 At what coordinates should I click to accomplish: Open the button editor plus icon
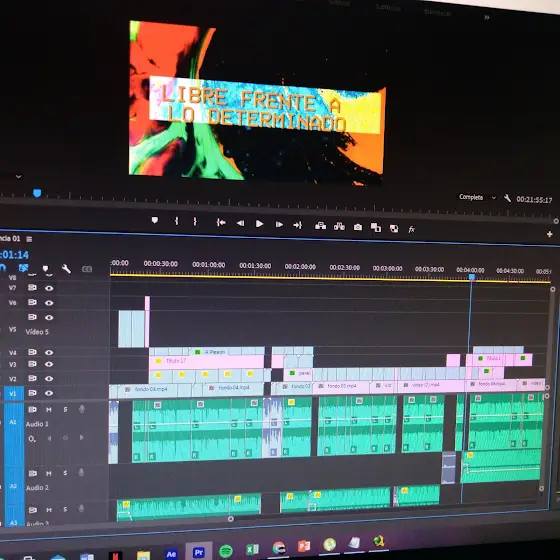(549, 234)
